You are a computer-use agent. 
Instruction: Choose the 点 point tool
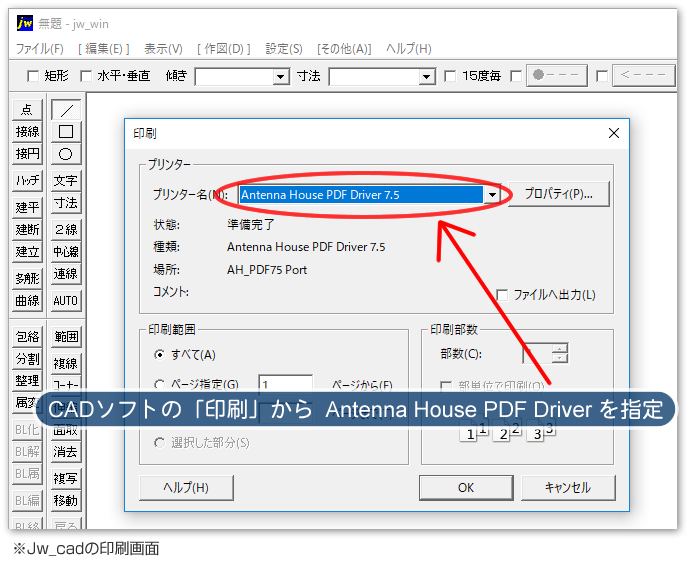[27, 109]
